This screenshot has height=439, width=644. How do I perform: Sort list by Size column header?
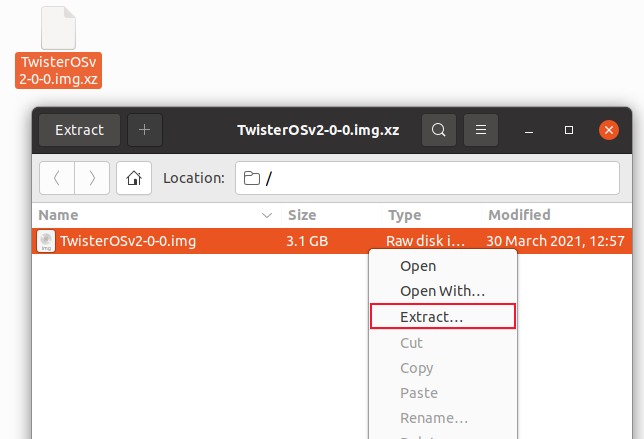[302, 215]
